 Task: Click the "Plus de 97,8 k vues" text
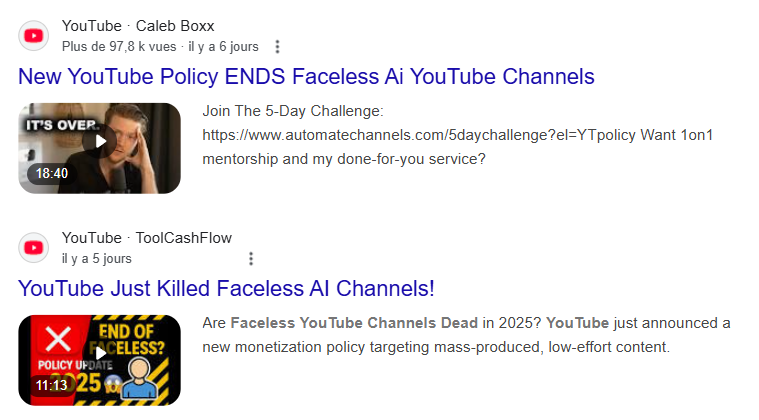coord(119,46)
